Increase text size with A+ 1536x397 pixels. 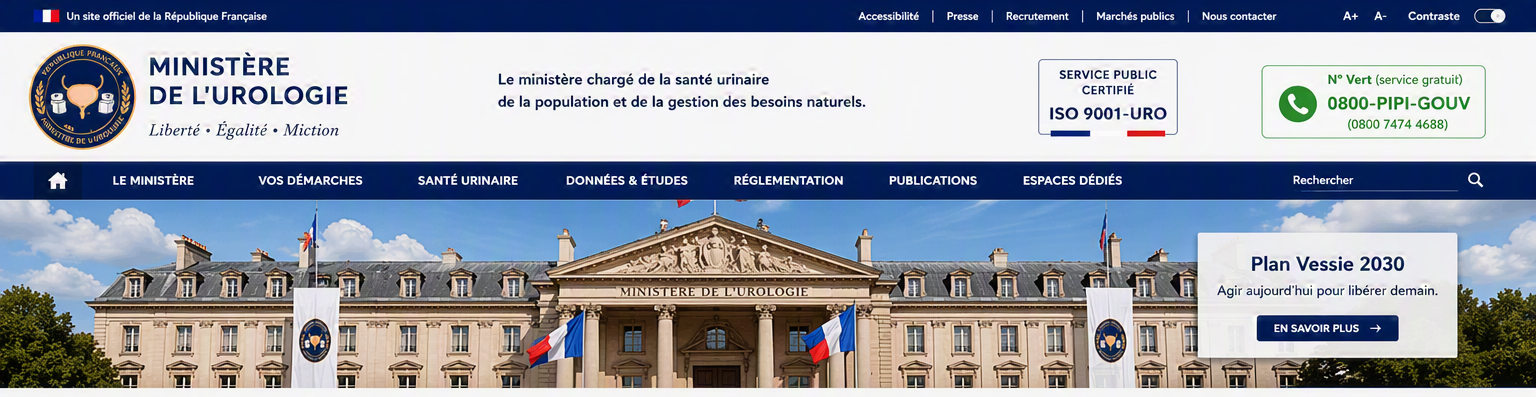pos(1350,16)
